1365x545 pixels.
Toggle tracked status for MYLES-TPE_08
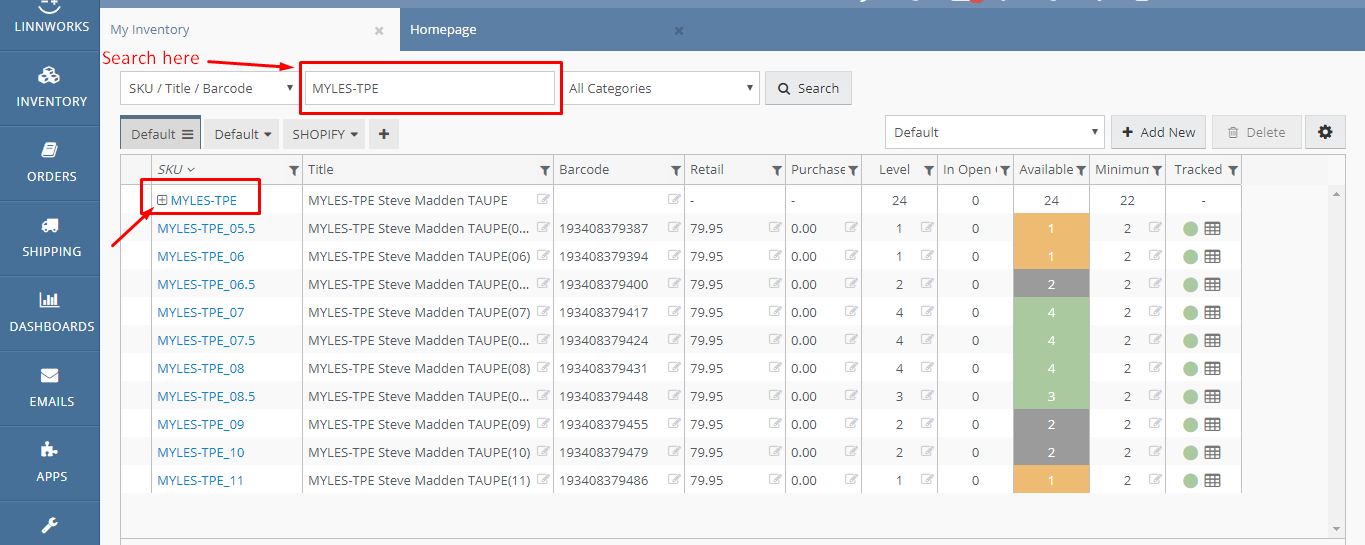pos(1190,368)
